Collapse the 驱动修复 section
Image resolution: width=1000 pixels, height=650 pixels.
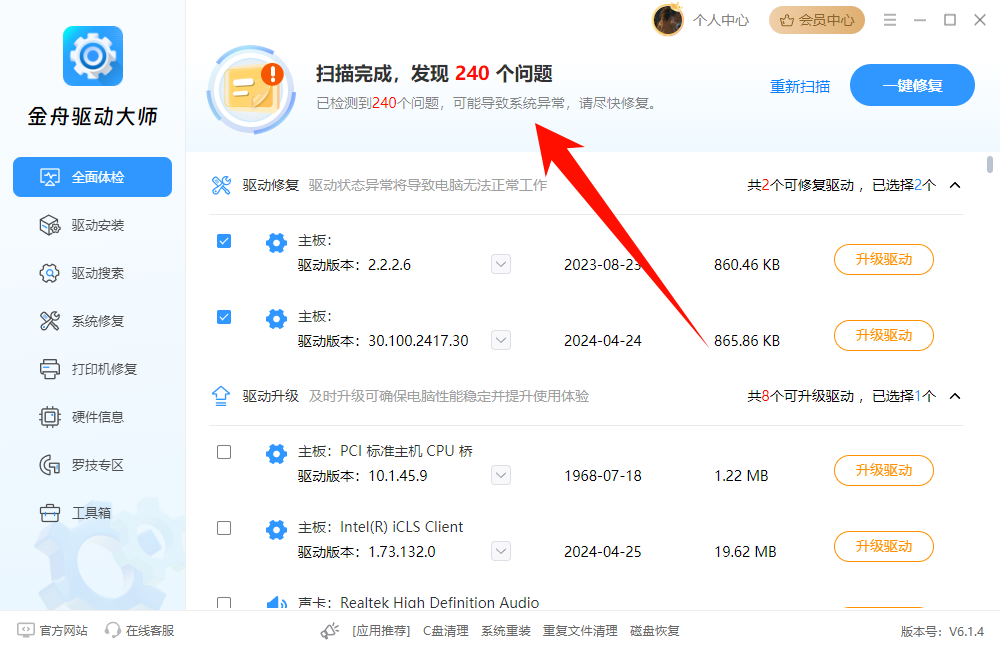[x=954, y=185]
